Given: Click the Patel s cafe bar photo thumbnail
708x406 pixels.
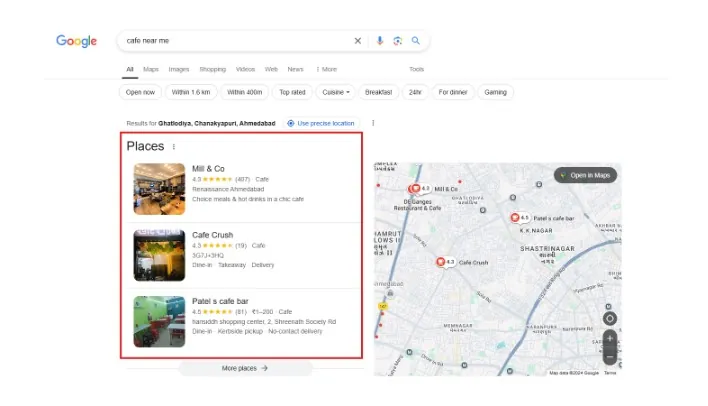Looking at the screenshot, I should click(159, 322).
